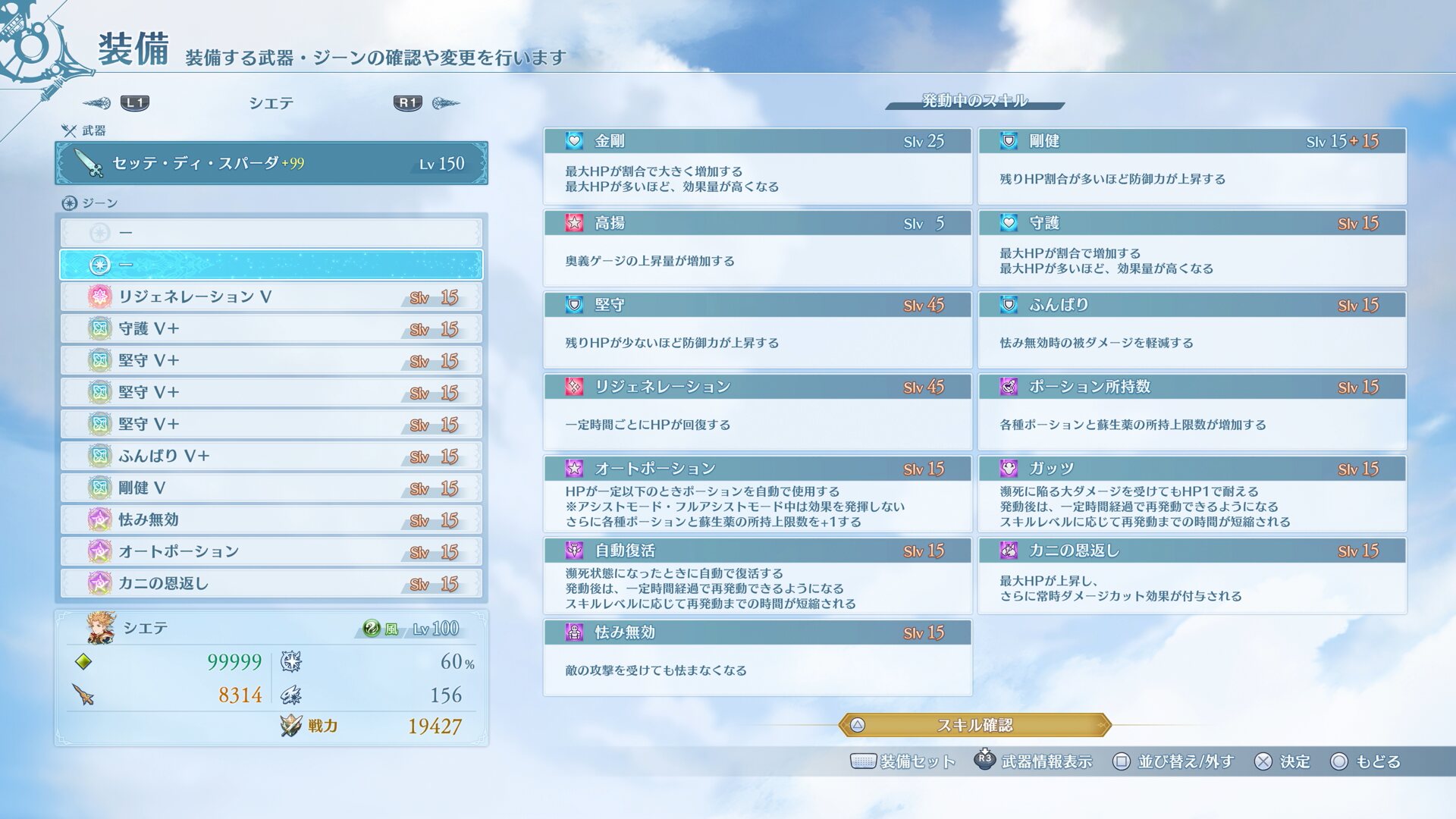The height and width of the screenshot is (819, 1456).
Task: Select the 剛健 V sigil row
Action: click(271, 488)
